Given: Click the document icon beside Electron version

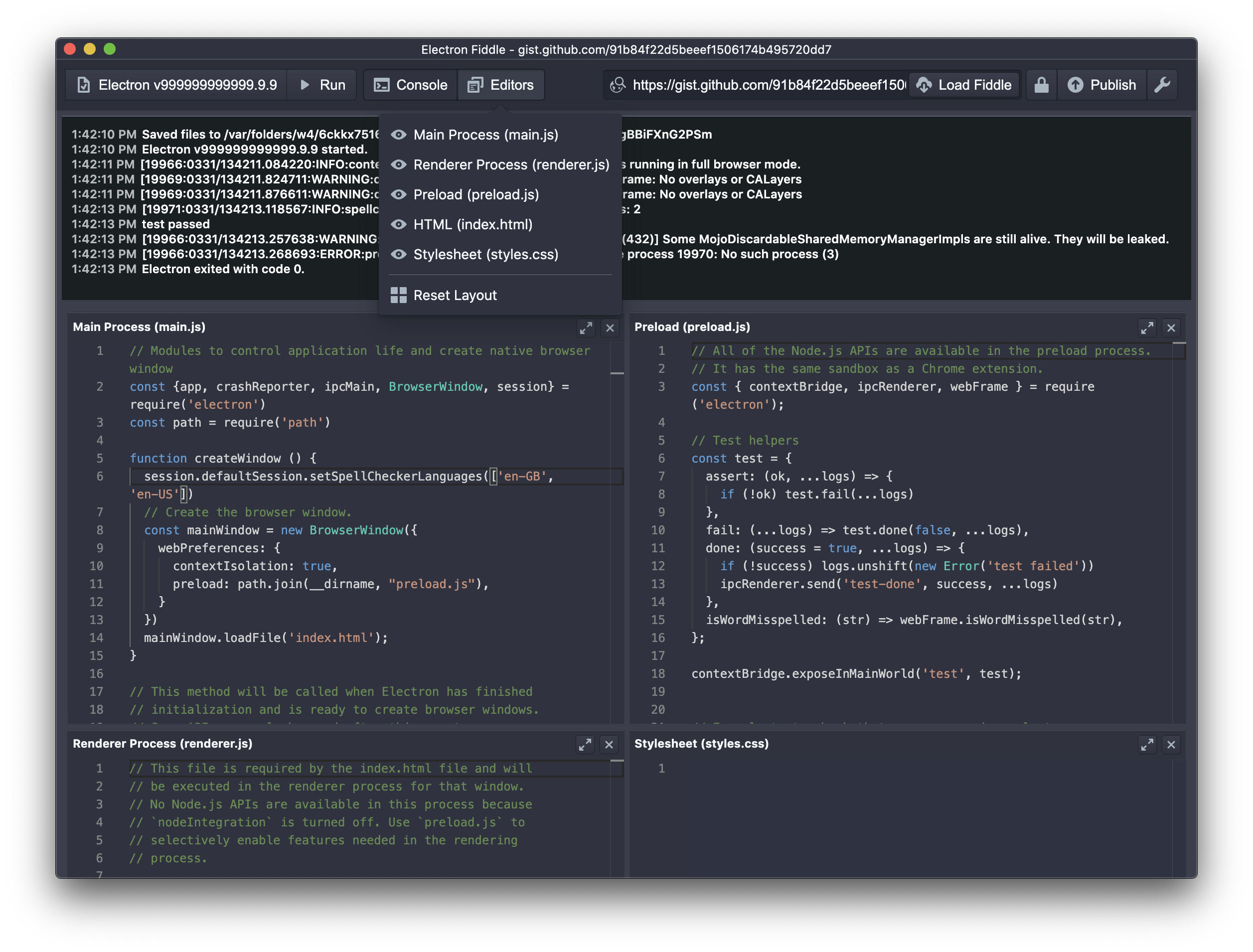Looking at the screenshot, I should [84, 84].
